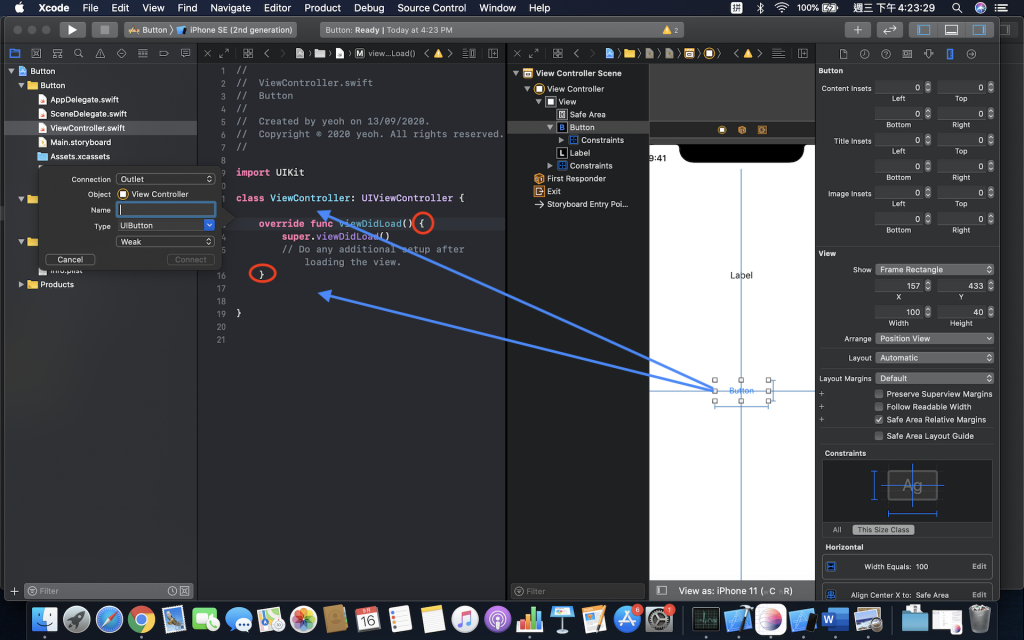The width and height of the screenshot is (1024, 640).
Task: Select All constraints filter
Action: tap(837, 530)
